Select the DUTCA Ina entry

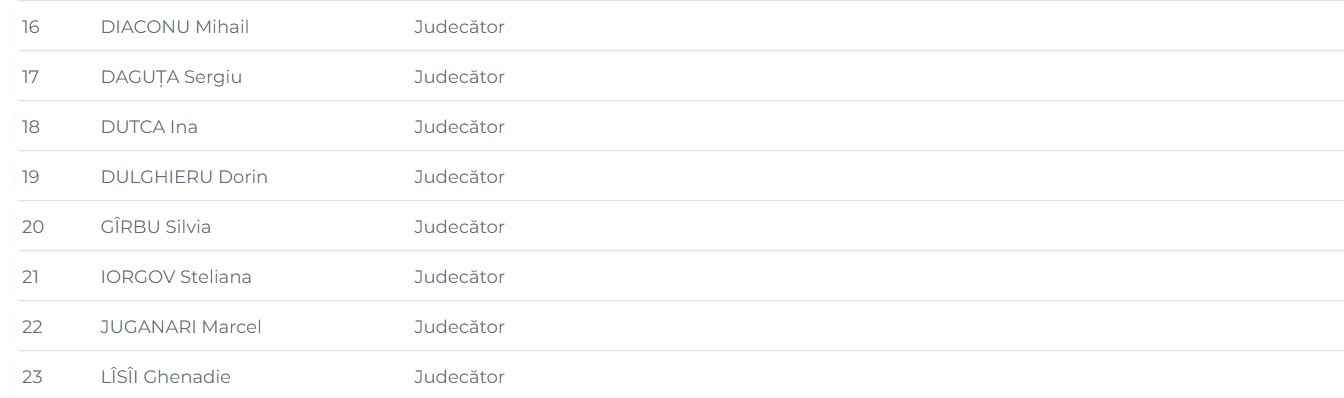click(x=149, y=127)
